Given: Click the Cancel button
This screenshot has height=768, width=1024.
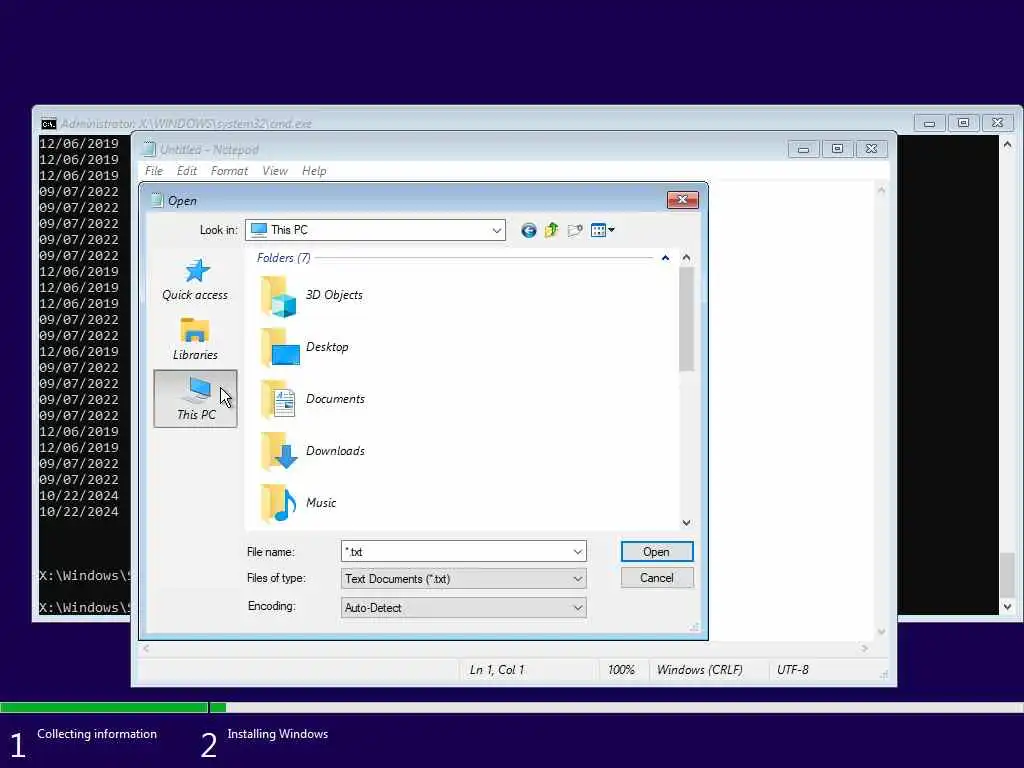Looking at the screenshot, I should click(657, 578).
